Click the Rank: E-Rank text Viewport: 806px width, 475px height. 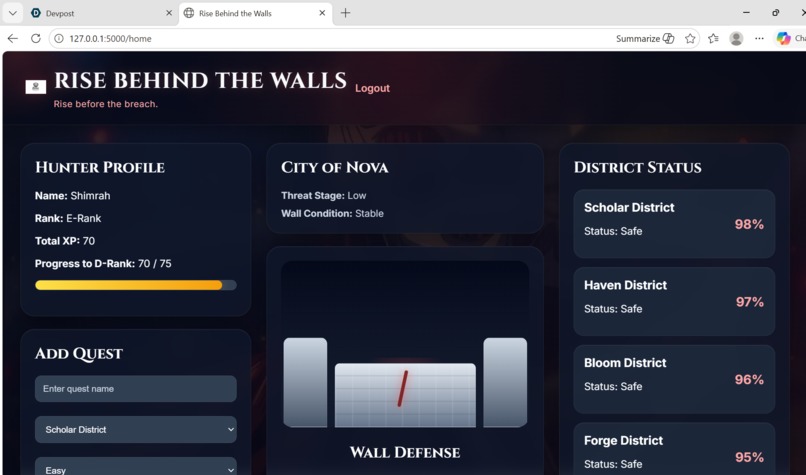[68, 218]
